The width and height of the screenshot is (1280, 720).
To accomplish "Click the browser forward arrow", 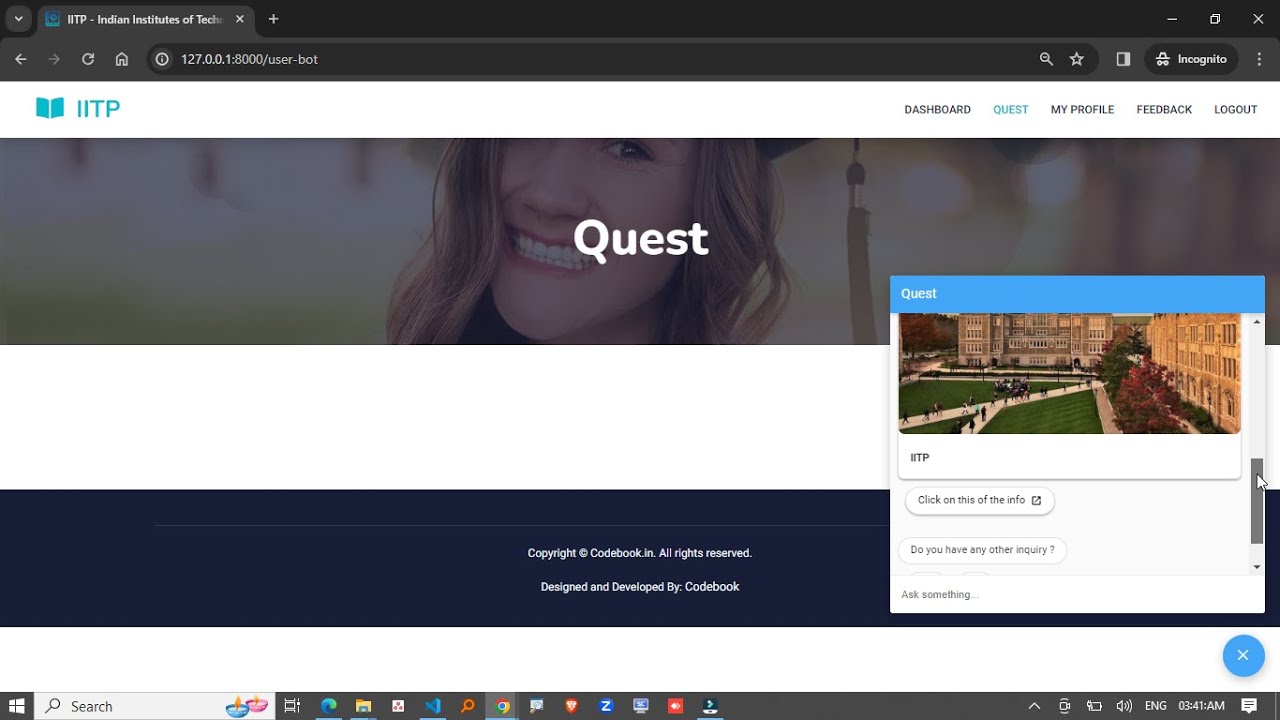I will pyautogui.click(x=54, y=59).
